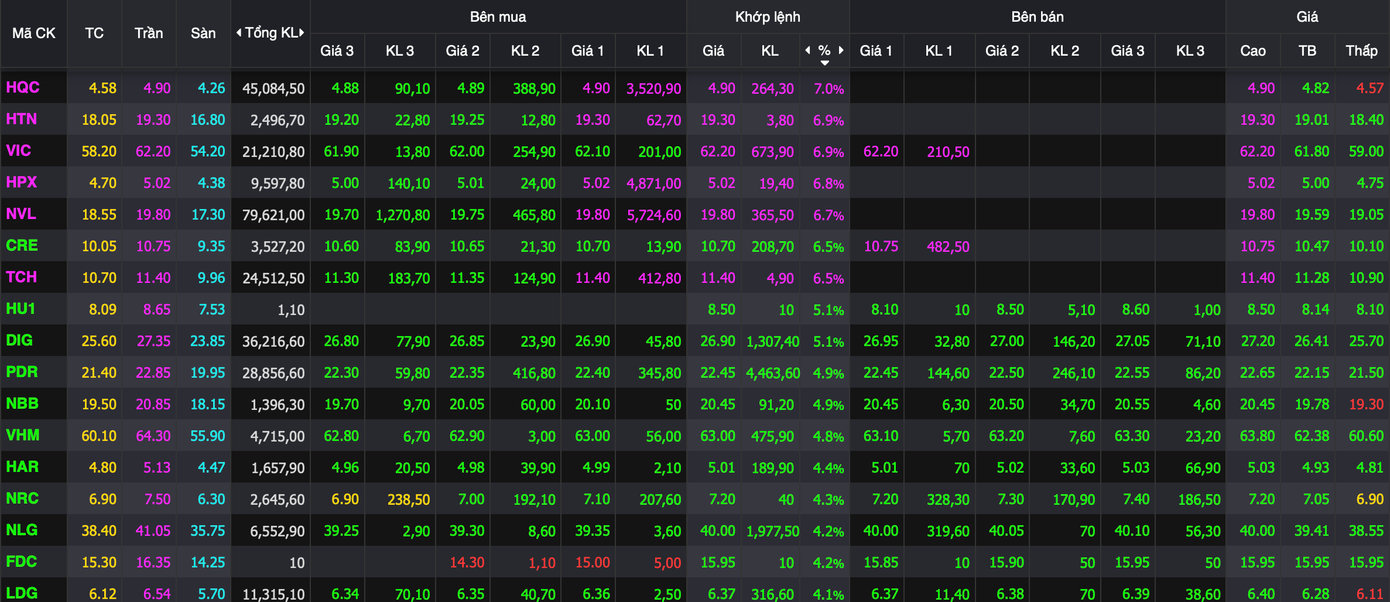
Task: Click the TC column header
Action: click(x=94, y=33)
